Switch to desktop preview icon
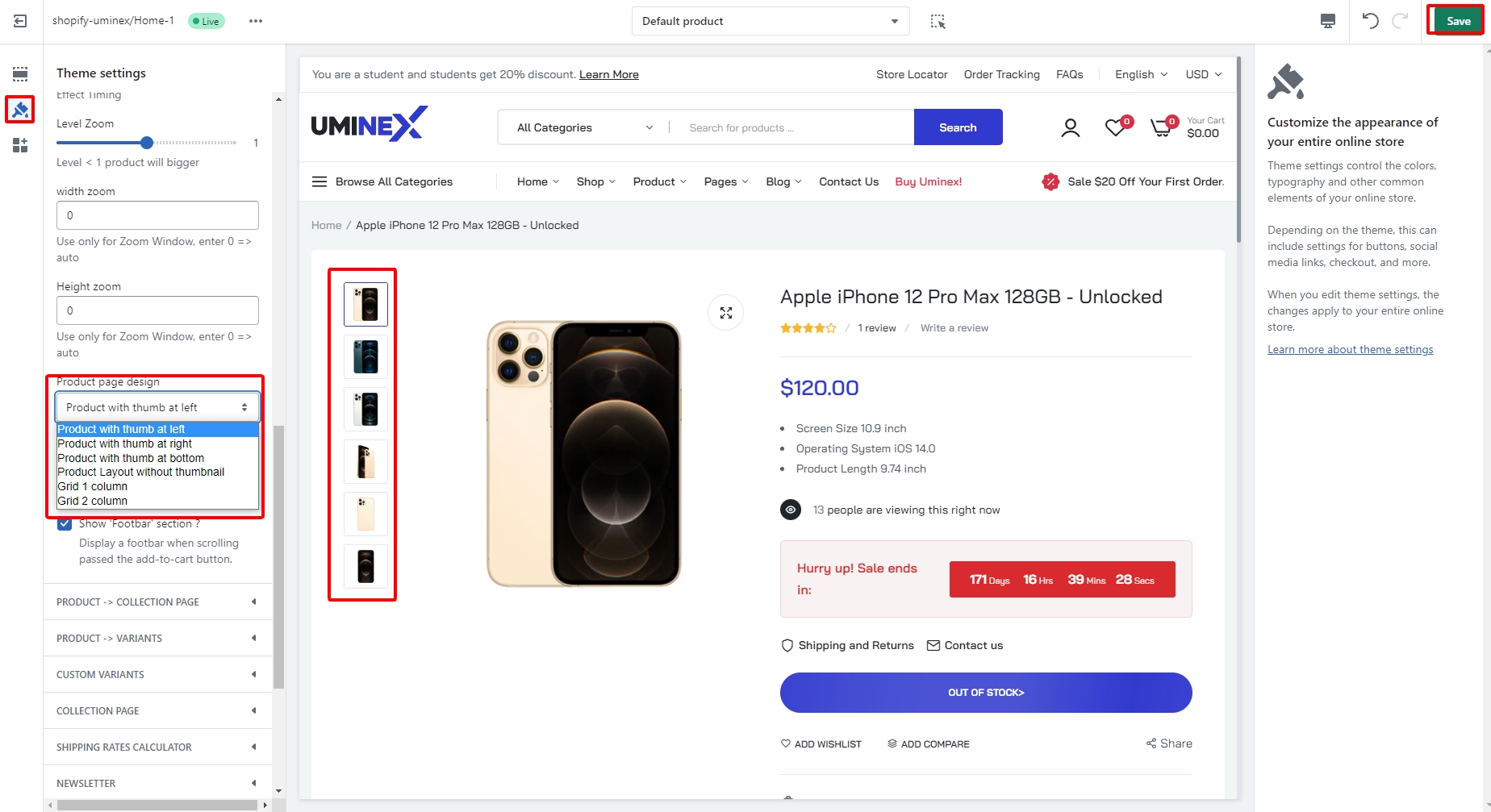 tap(1327, 21)
